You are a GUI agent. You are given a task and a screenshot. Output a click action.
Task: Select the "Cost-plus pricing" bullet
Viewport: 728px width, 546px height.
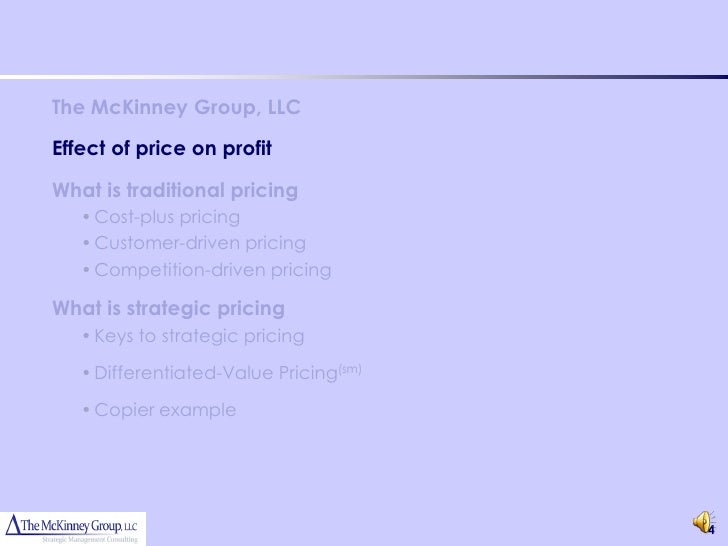pyautogui.click(x=167, y=217)
